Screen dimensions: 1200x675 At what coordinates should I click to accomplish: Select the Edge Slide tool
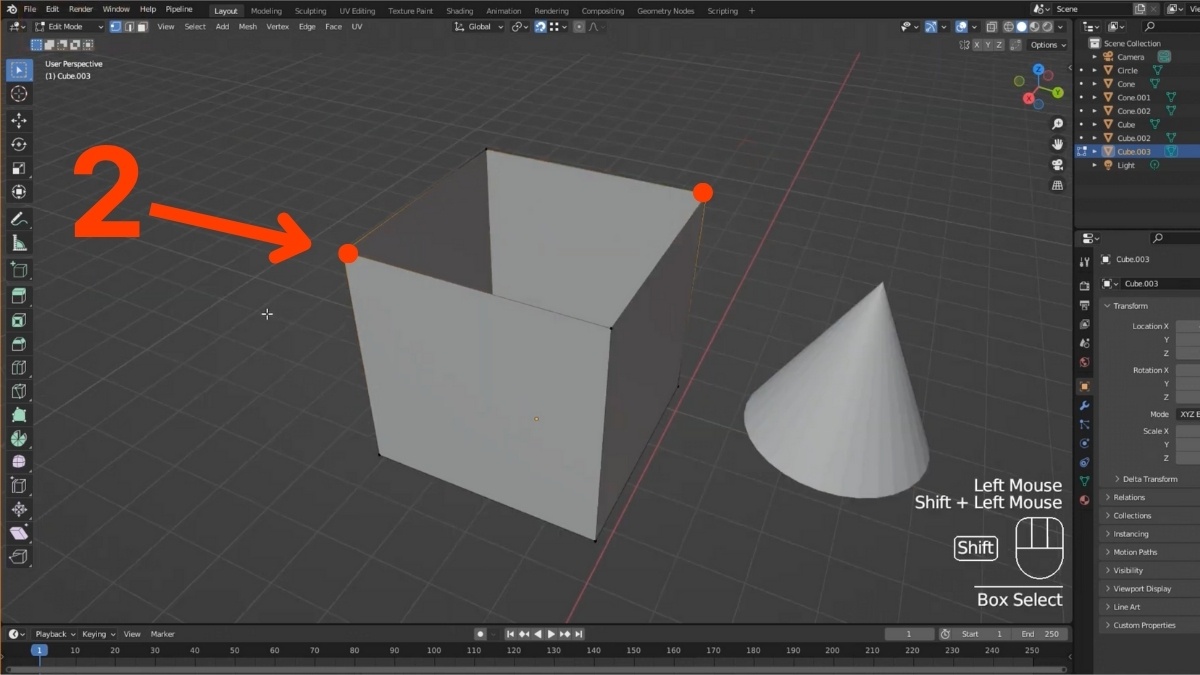19,486
